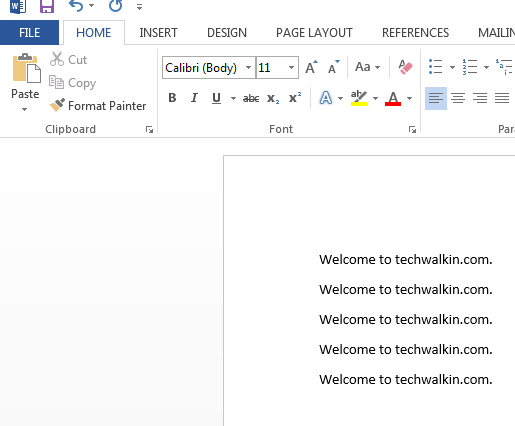Open the undo history dropdown arrow

coord(91,6)
